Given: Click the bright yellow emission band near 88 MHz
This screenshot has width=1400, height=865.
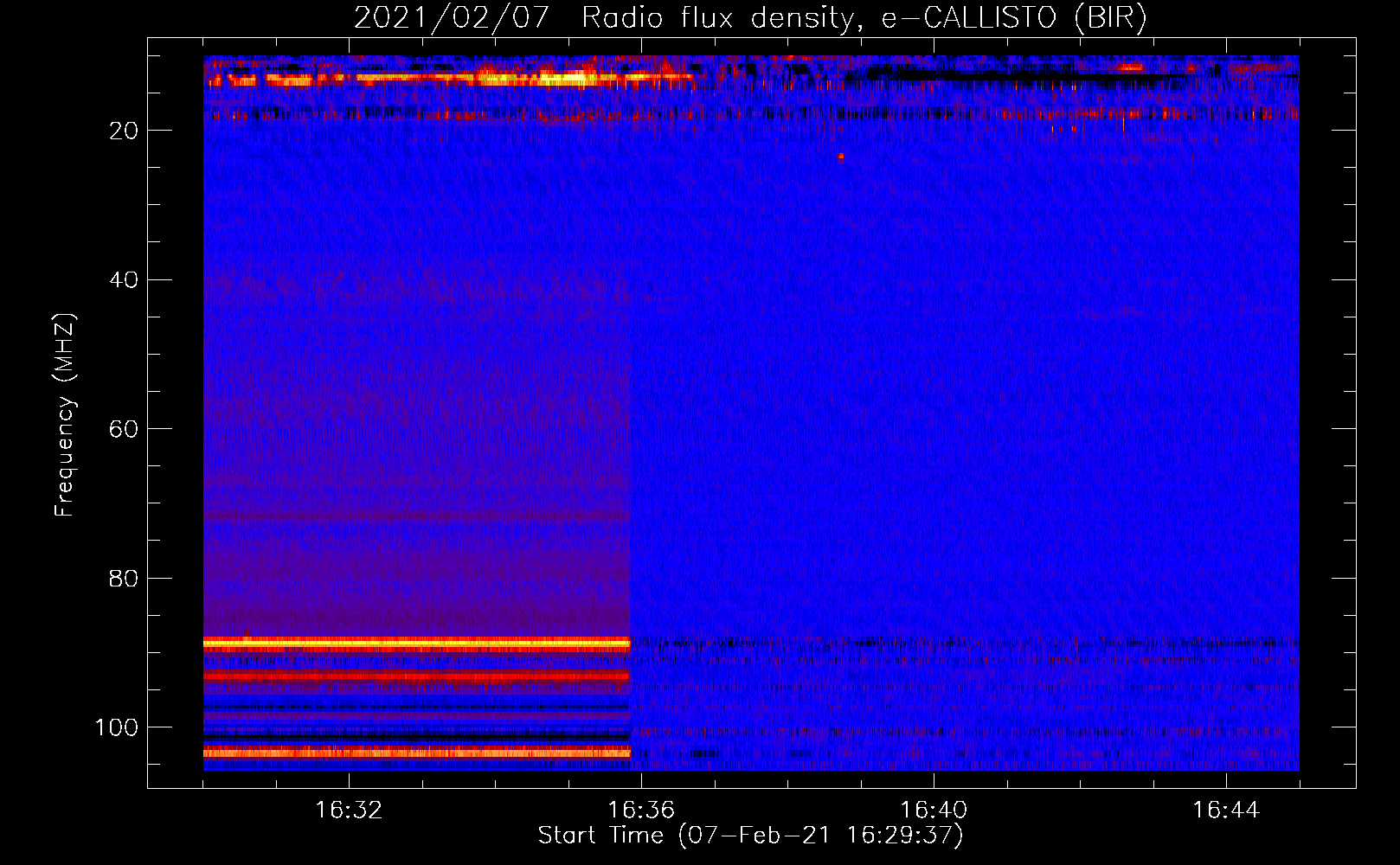Looking at the screenshot, I should [417, 644].
